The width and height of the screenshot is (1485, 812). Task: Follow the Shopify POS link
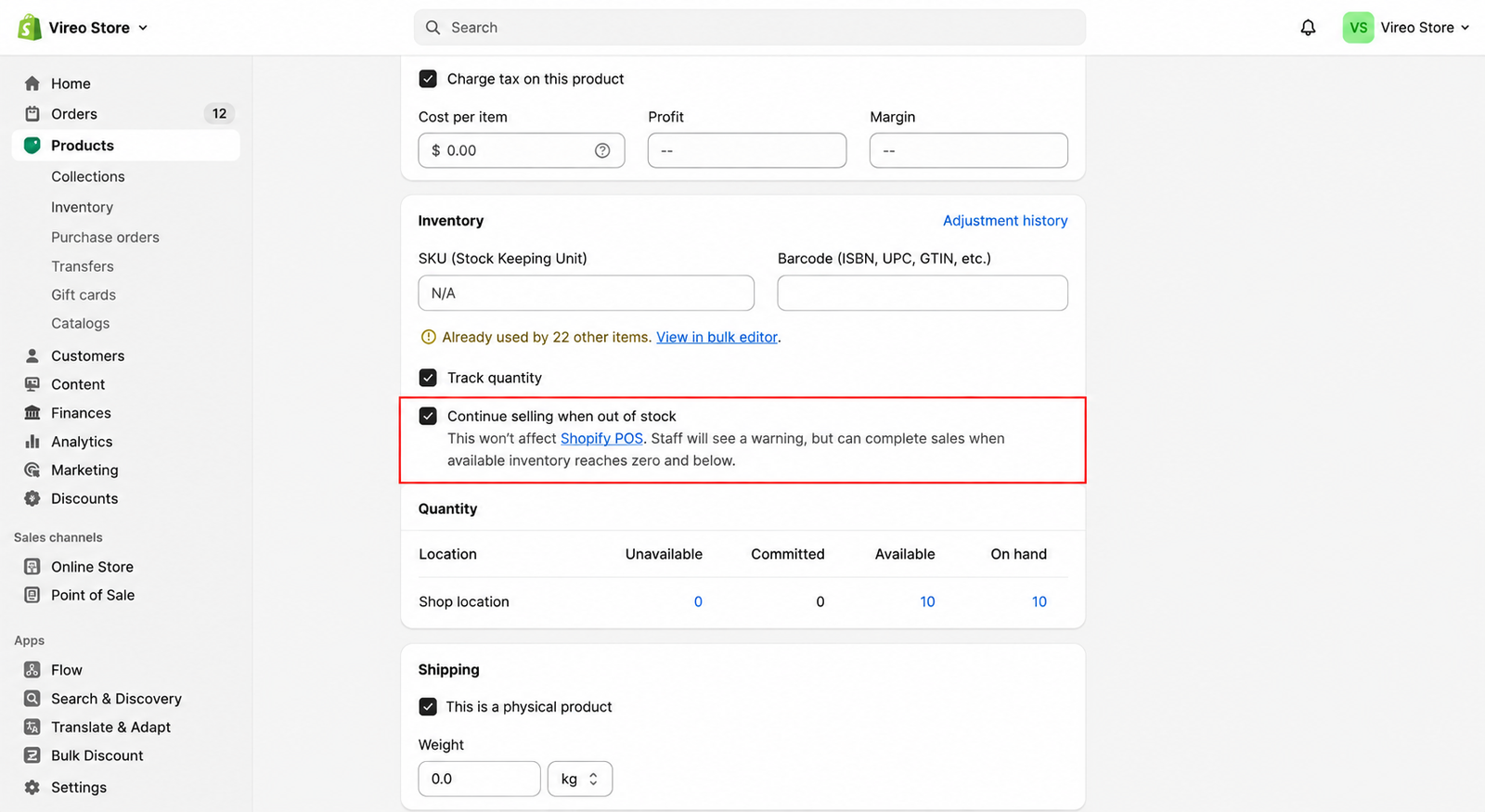point(601,438)
